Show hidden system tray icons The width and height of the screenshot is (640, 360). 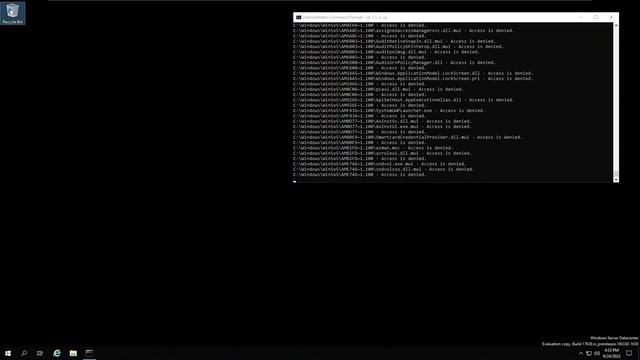[x=581, y=353]
